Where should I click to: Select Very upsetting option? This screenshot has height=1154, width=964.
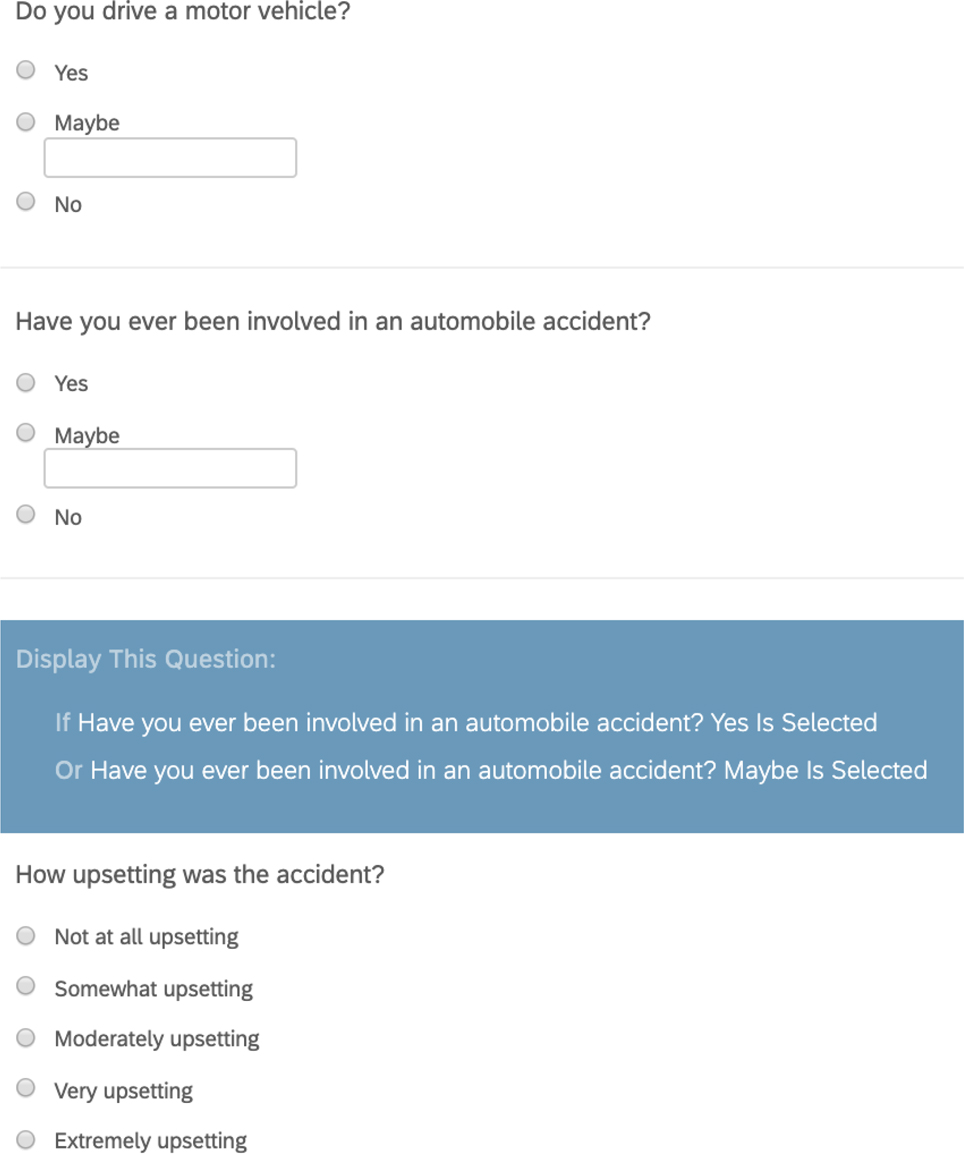click(x=27, y=1088)
